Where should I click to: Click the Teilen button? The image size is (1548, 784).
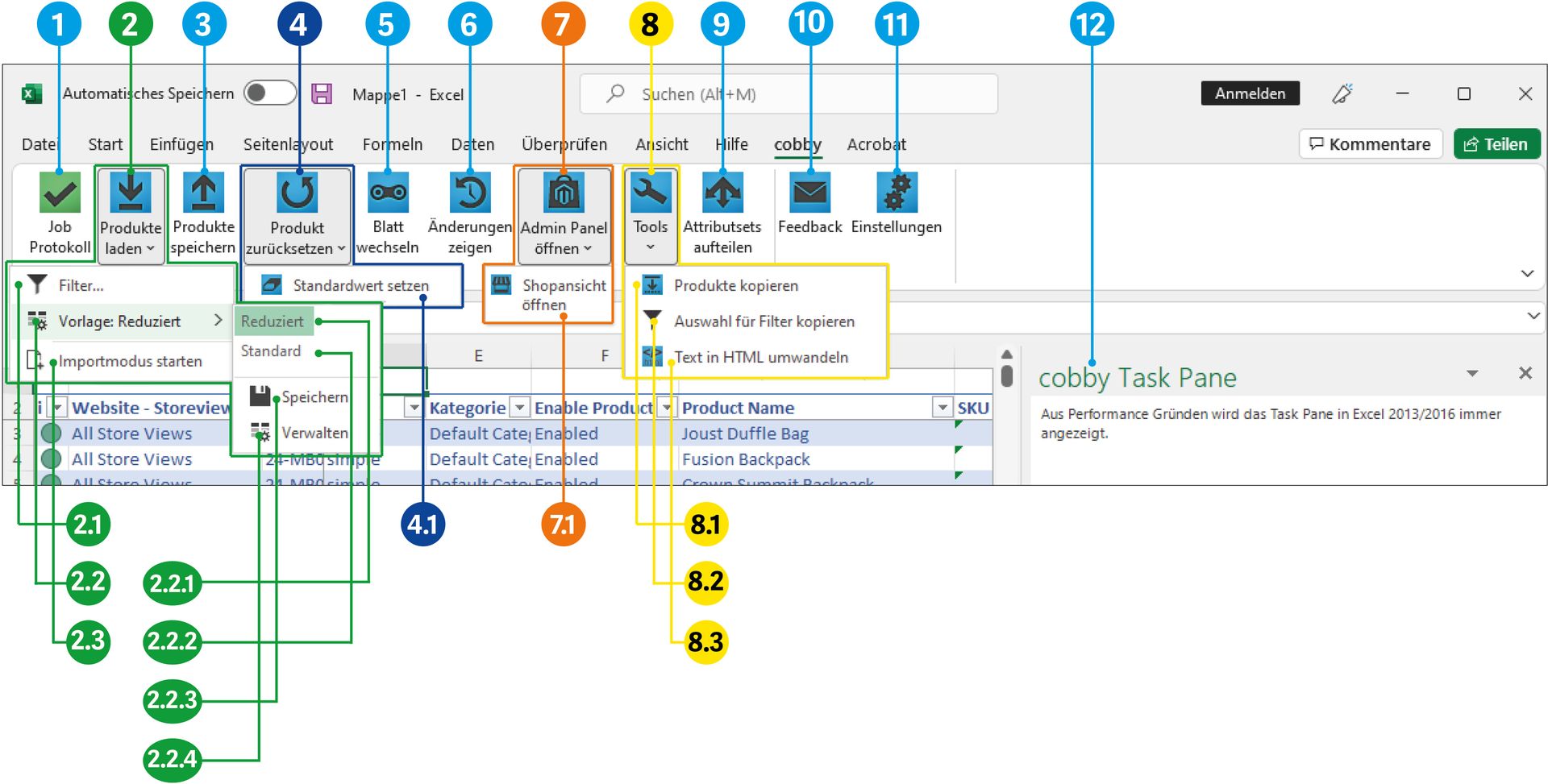click(x=1496, y=144)
